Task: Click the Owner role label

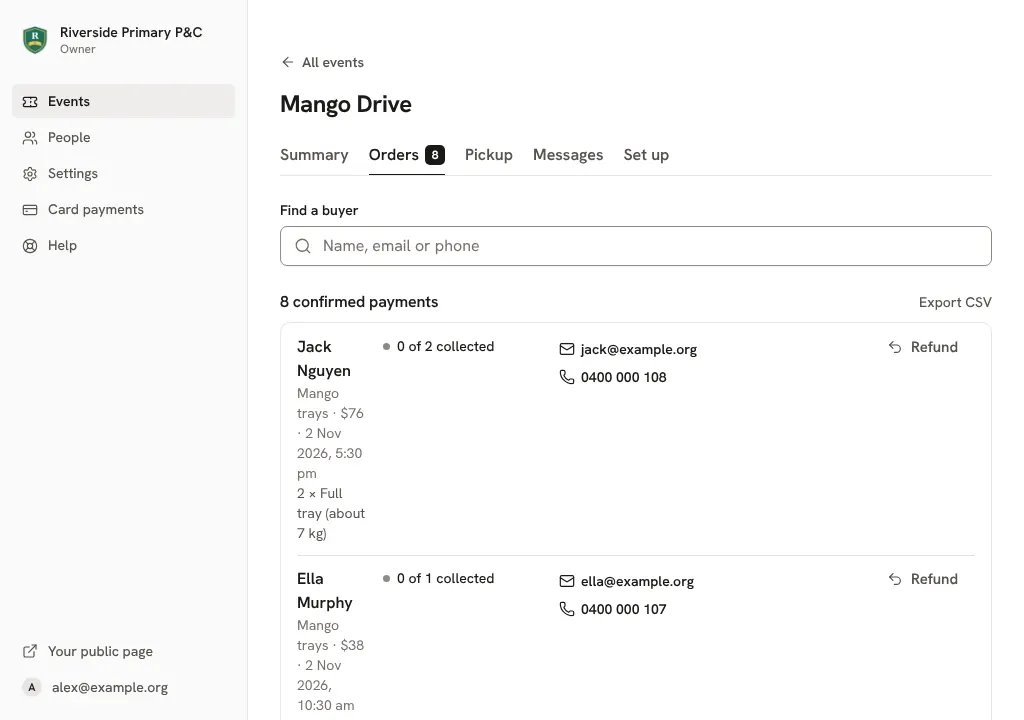Action: [x=78, y=49]
